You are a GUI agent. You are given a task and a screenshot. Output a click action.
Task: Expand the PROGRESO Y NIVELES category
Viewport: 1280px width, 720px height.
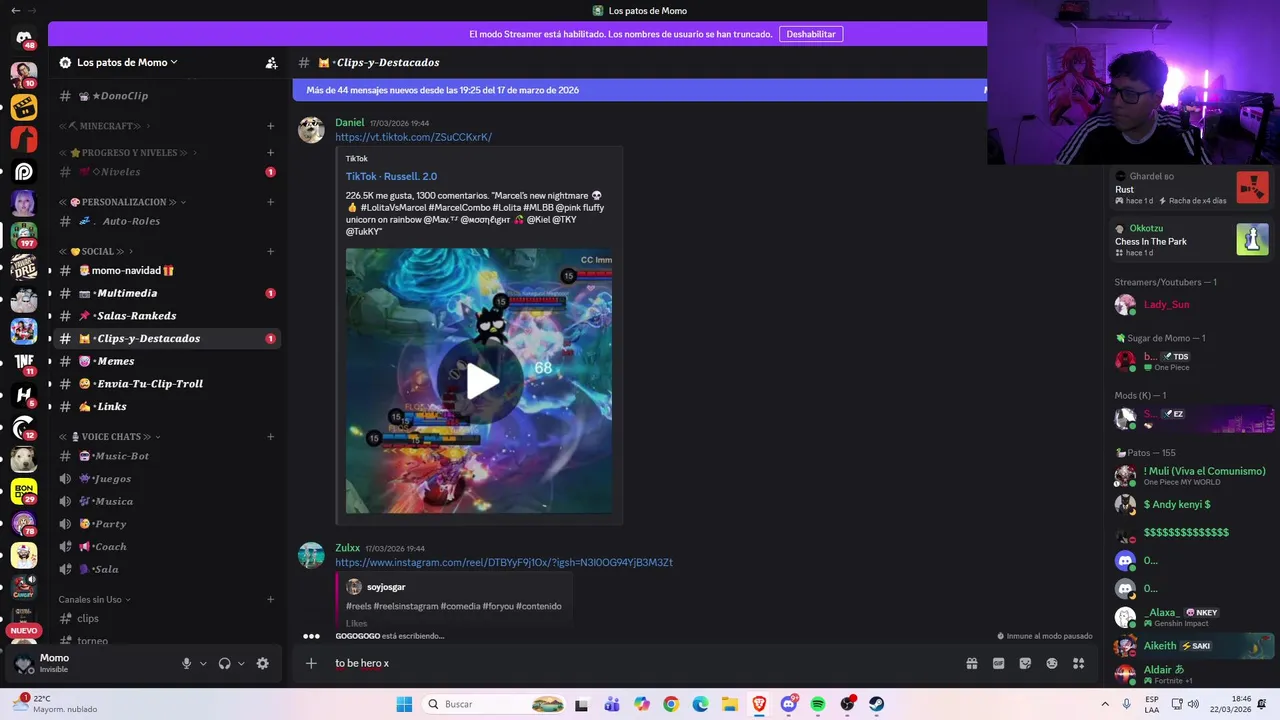coord(128,153)
